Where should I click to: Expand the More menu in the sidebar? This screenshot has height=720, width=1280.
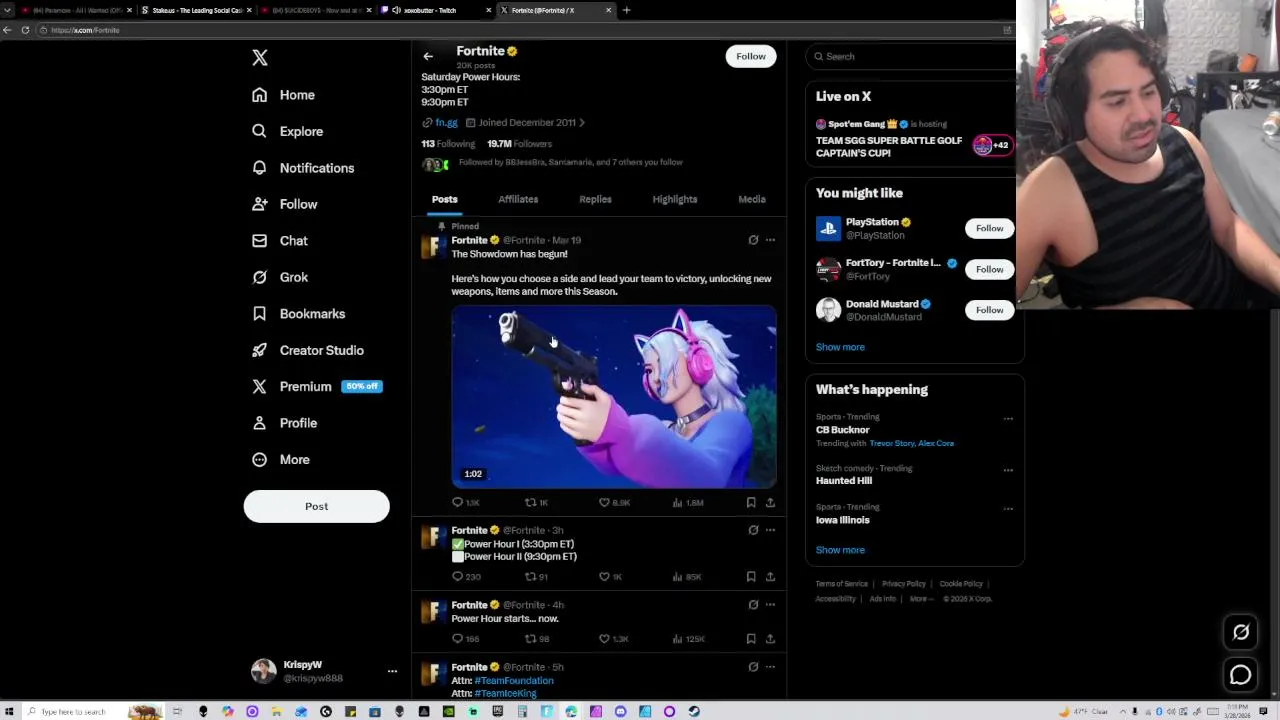point(281,459)
